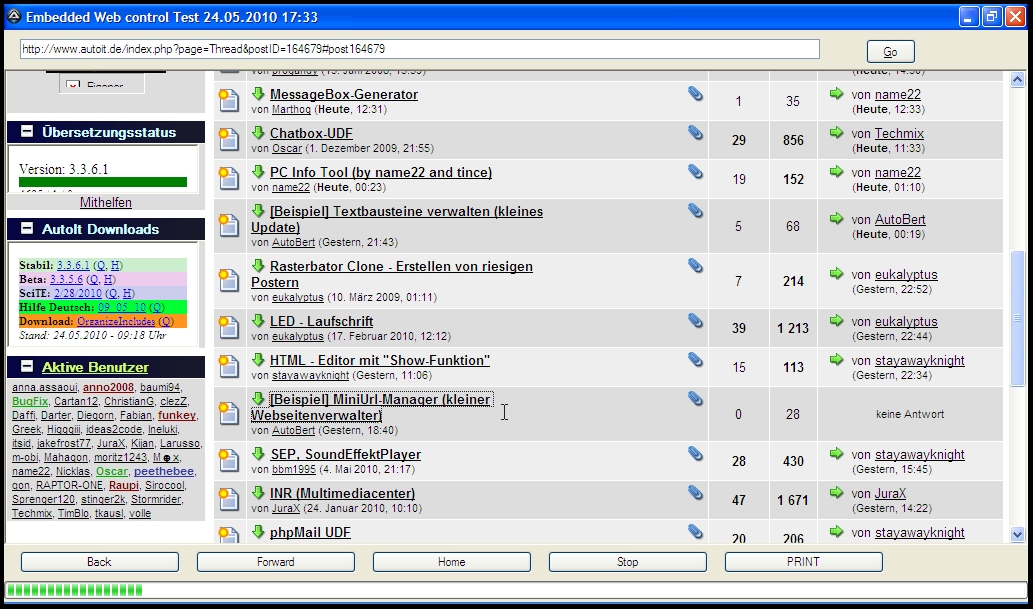Click the Go button next to URL

pos(890,52)
